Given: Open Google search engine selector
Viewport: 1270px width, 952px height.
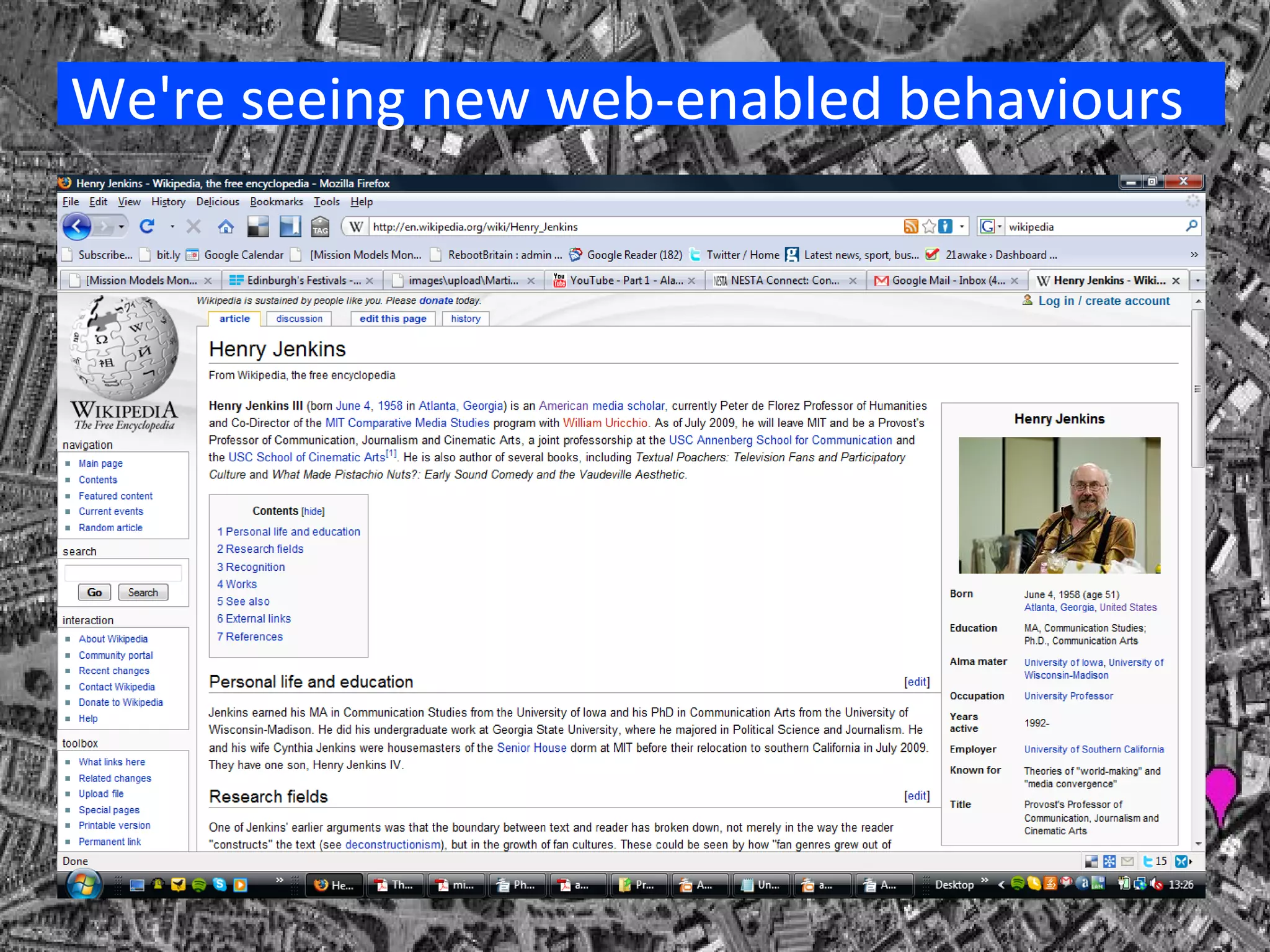Looking at the screenshot, I should (991, 227).
